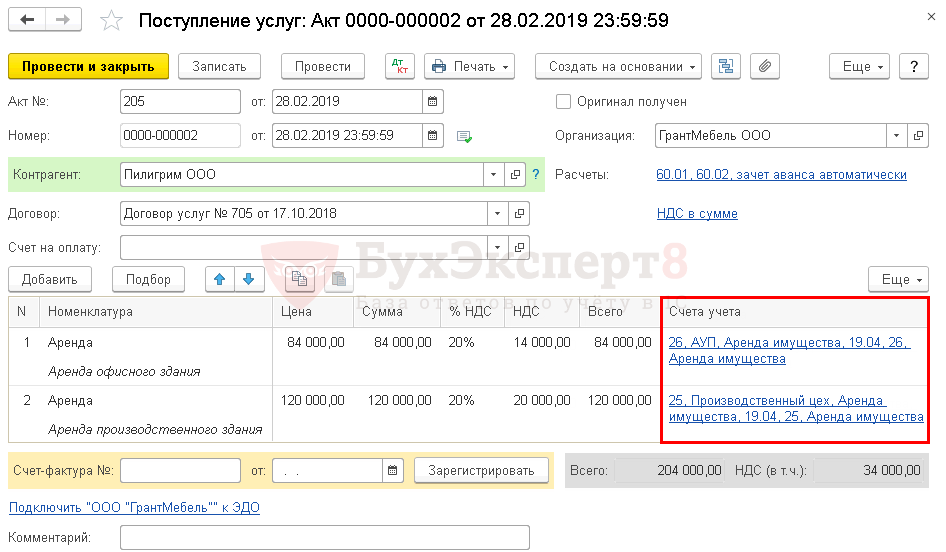Open document structure icon next to paperclip
The image size is (946, 552).
[727, 67]
